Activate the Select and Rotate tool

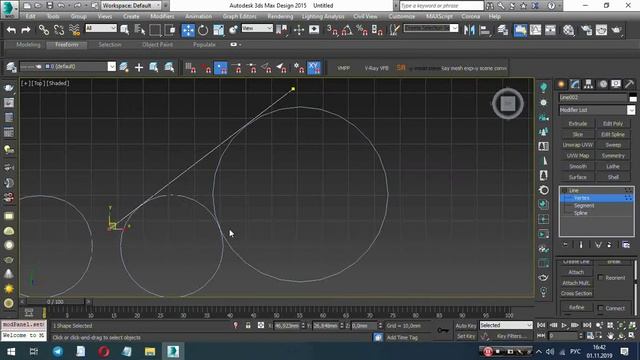tap(203, 30)
